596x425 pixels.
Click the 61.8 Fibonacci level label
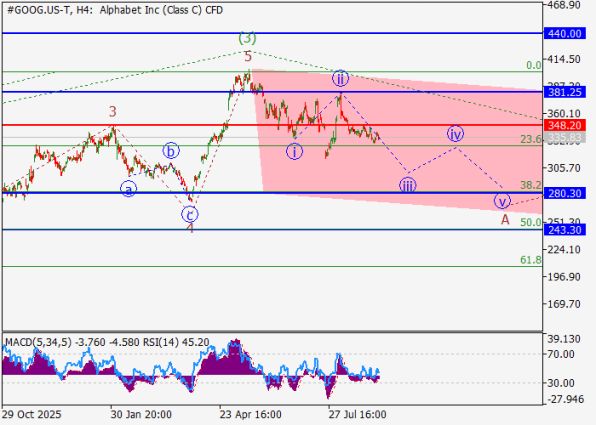pos(531,260)
